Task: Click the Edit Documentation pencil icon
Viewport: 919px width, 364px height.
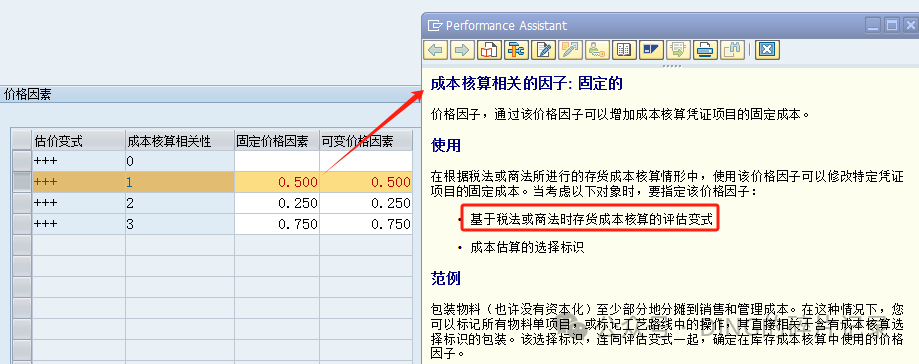Action: point(543,50)
